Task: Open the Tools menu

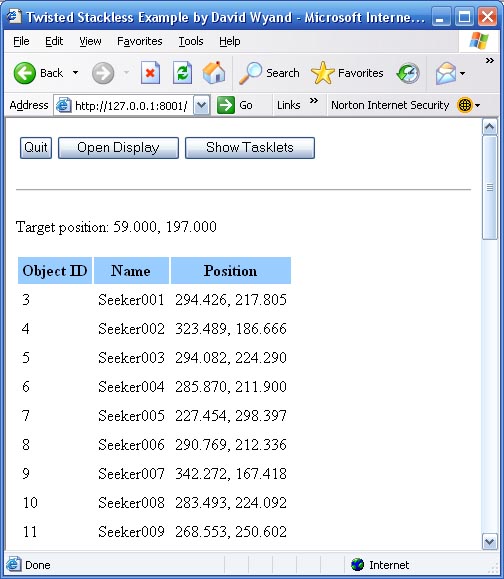Action: point(191,41)
